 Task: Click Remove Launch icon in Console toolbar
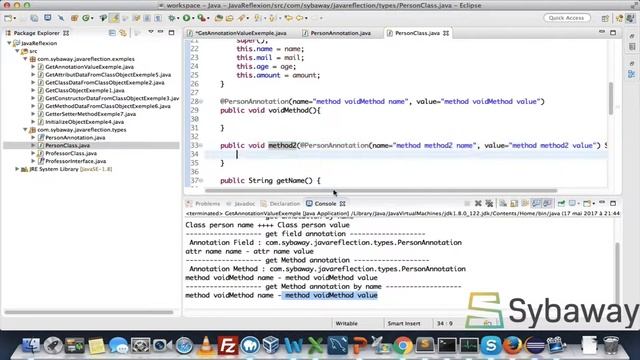pyautogui.click(x=478, y=203)
